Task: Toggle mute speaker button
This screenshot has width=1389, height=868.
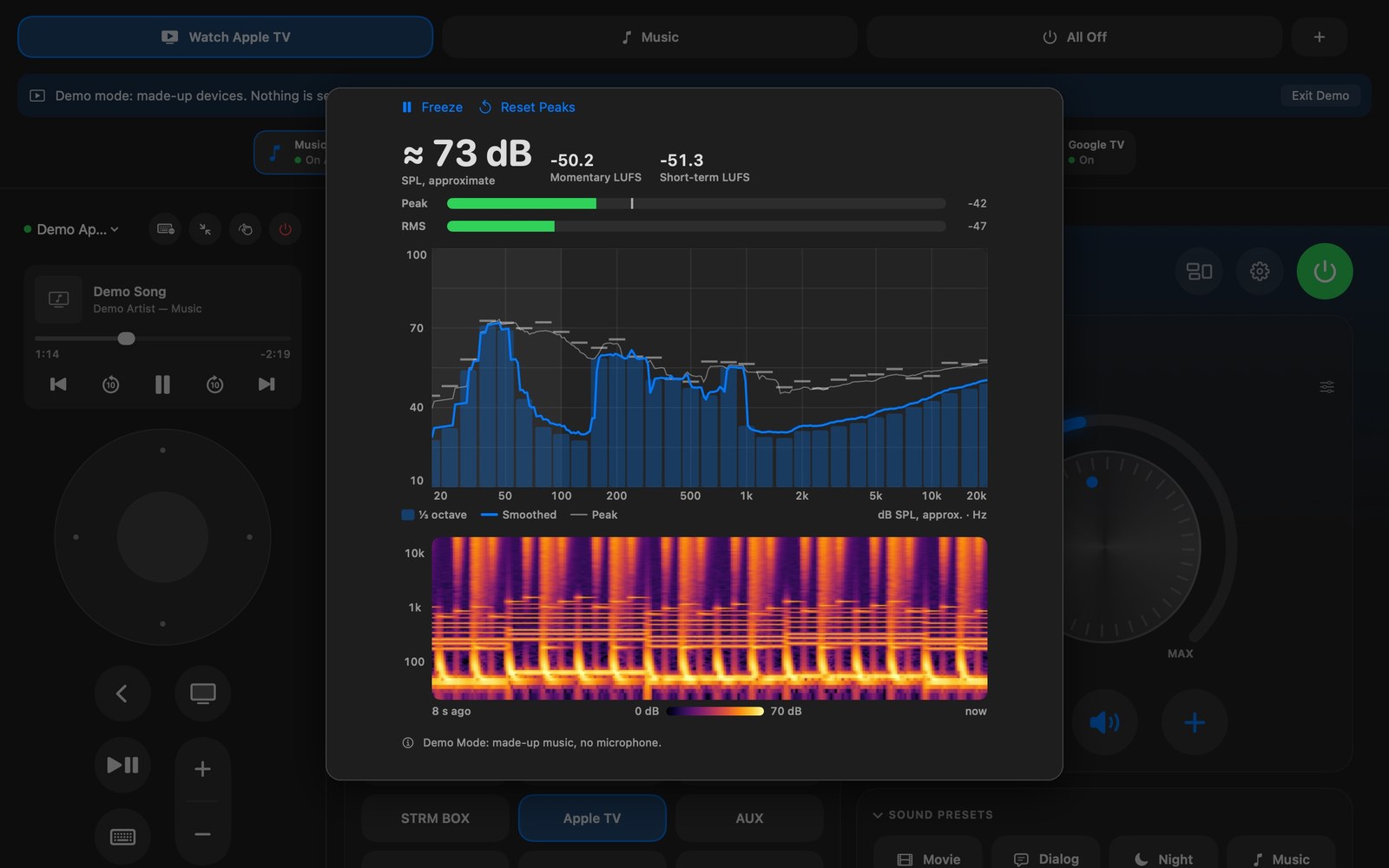Action: click(1104, 722)
